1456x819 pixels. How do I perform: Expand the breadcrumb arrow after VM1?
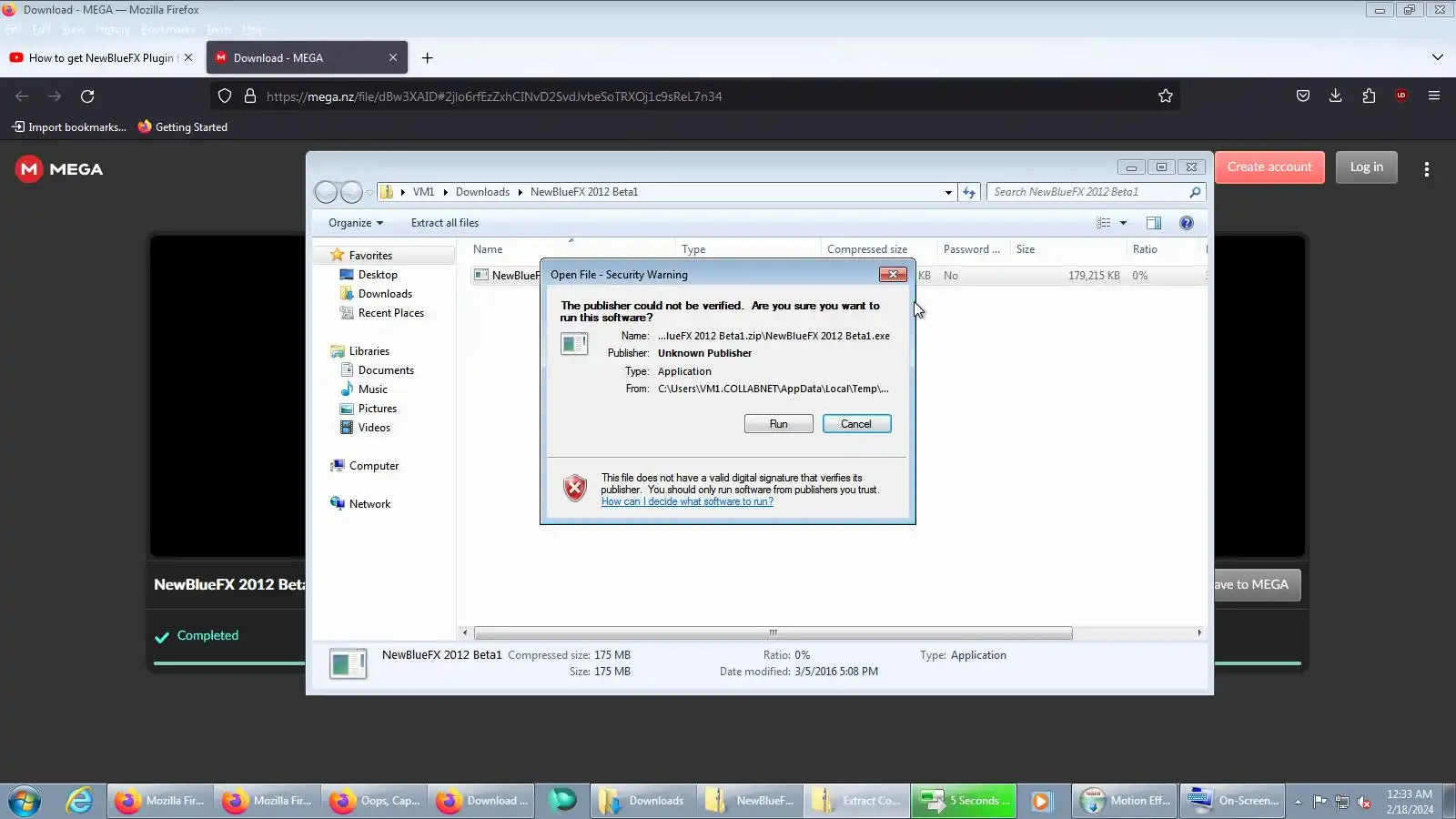(446, 192)
